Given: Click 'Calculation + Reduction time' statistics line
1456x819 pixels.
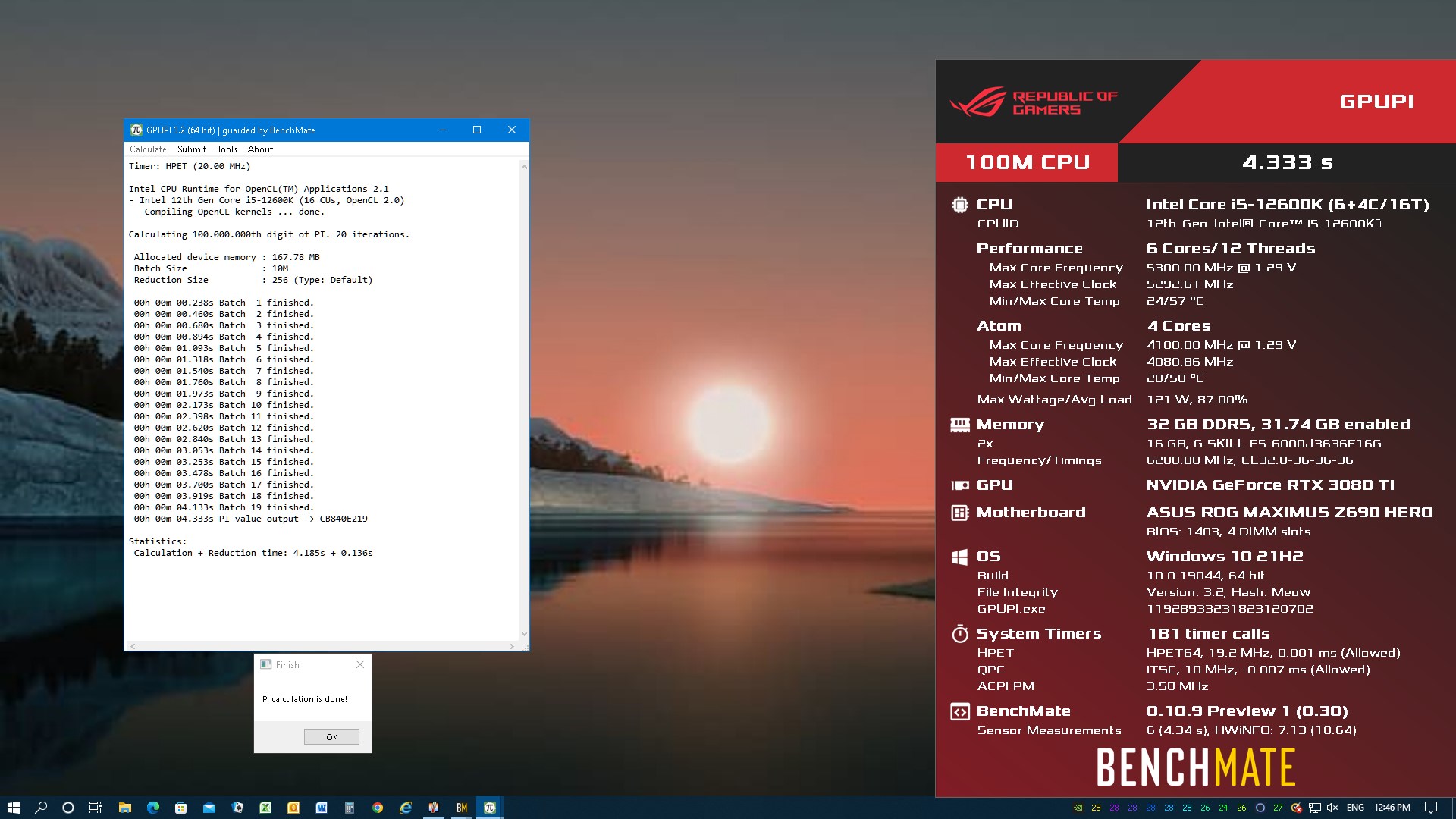Looking at the screenshot, I should click(253, 553).
